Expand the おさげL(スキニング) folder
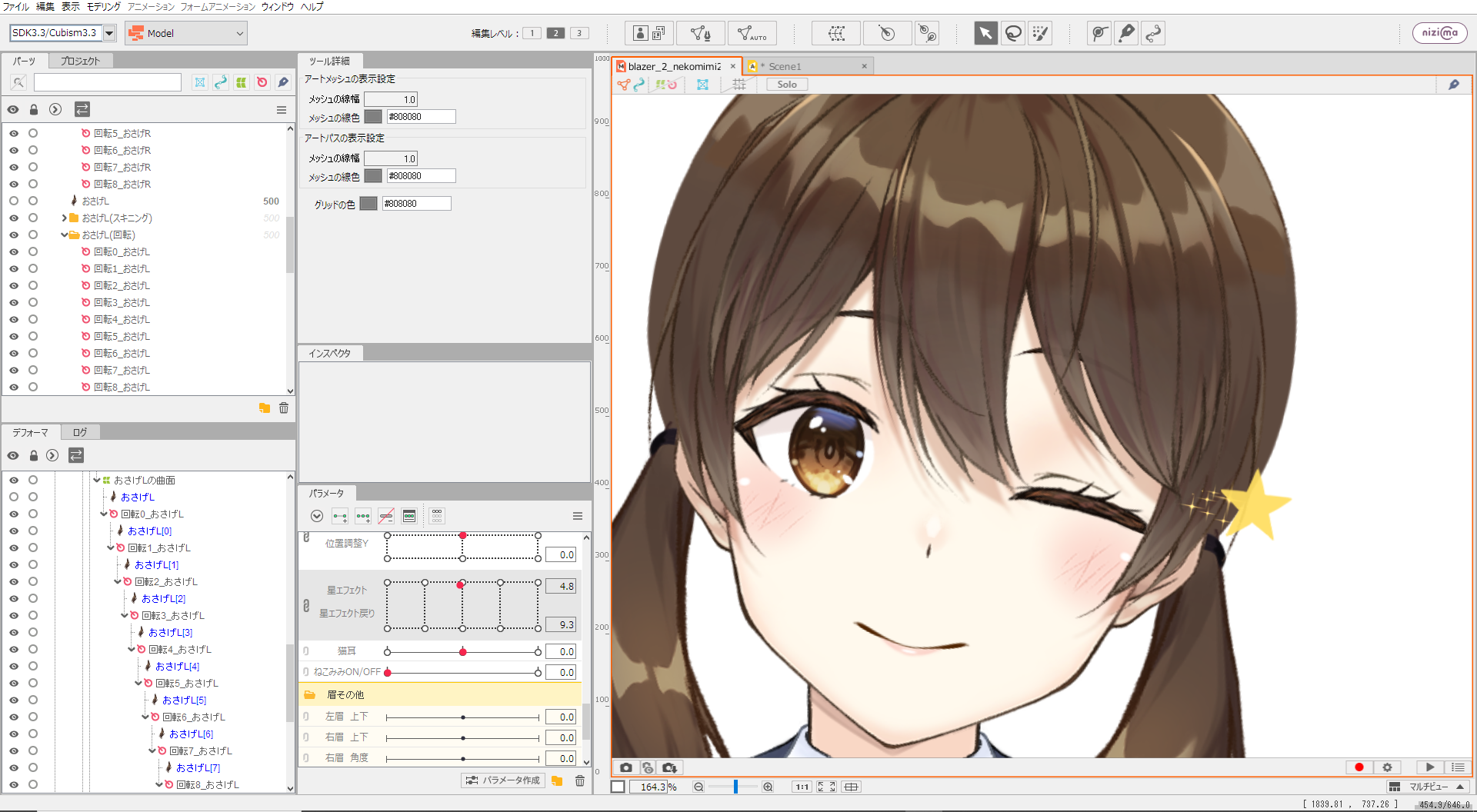This screenshot has height=812, width=1477. pyautogui.click(x=65, y=218)
